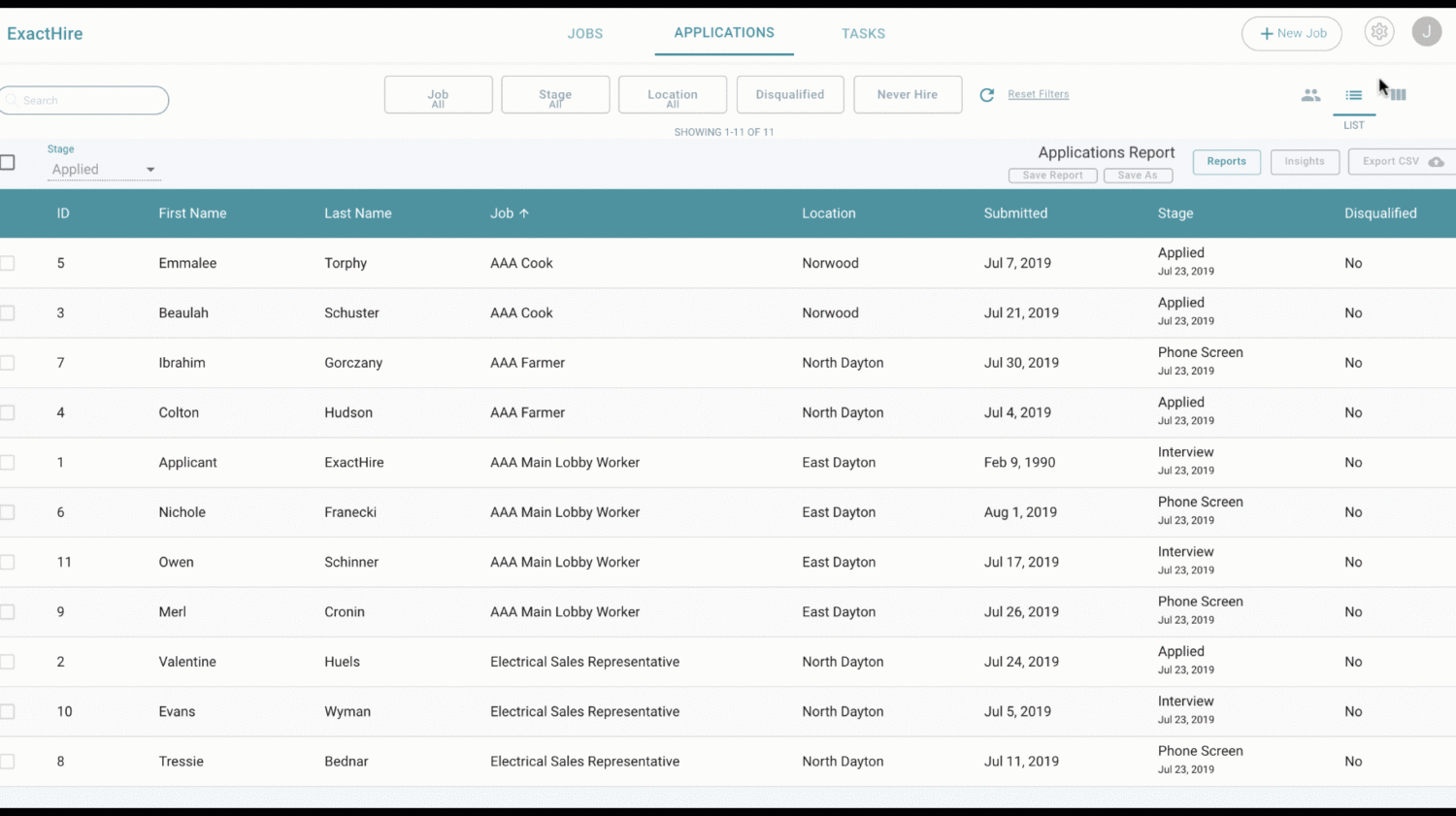
Task: Switch to people card view icon
Action: pyautogui.click(x=1310, y=95)
